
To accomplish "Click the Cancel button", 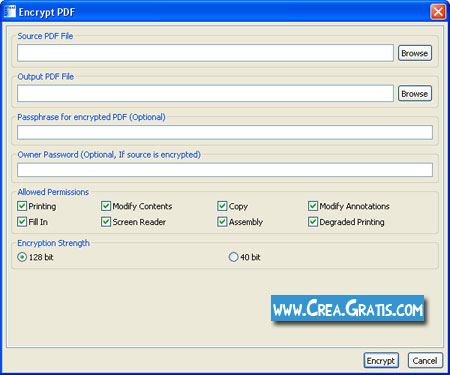I will click(425, 361).
